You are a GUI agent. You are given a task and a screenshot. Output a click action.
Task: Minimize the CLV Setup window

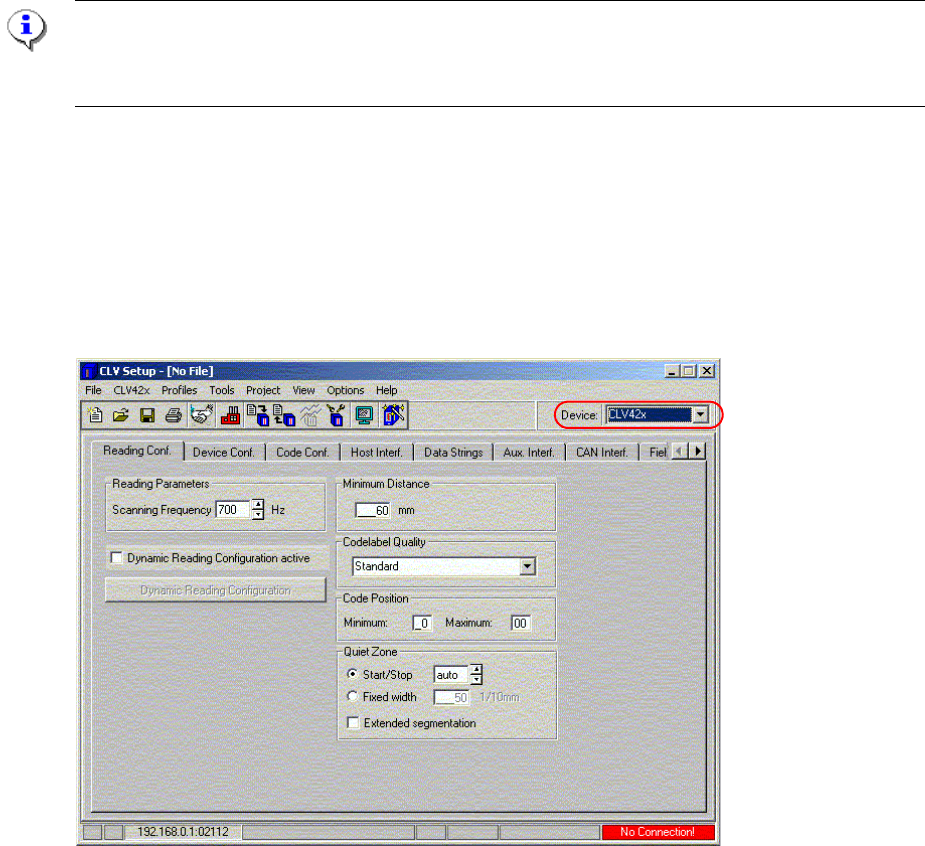click(672, 371)
